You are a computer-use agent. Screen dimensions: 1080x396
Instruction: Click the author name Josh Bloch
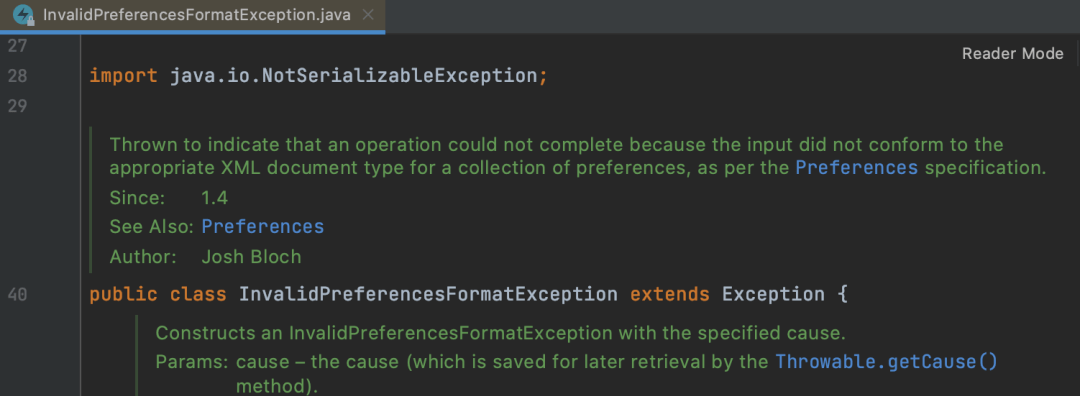click(x=251, y=257)
